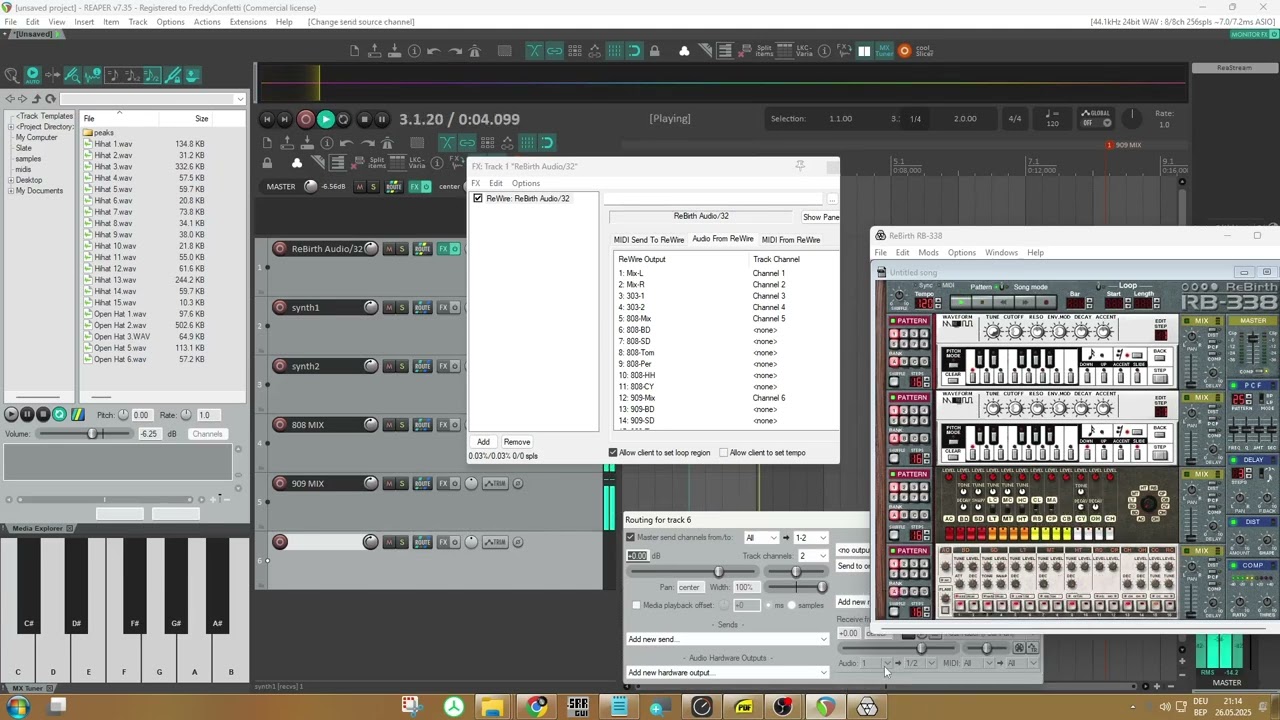Viewport: 1280px width, 720px height.
Task: Toggle Master send channels checkbox
Action: (x=630, y=538)
